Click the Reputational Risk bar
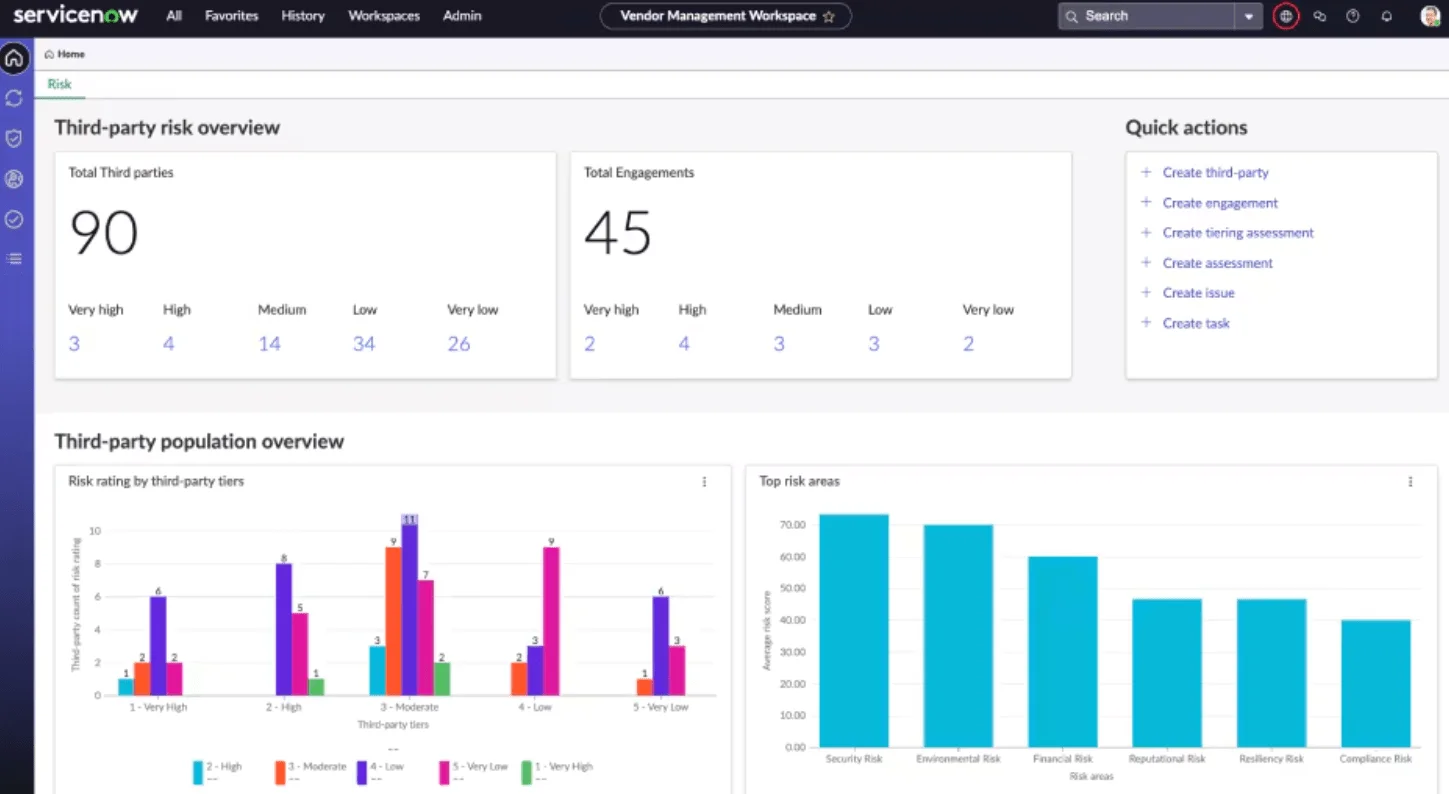The height and width of the screenshot is (794, 1449). [1167, 673]
